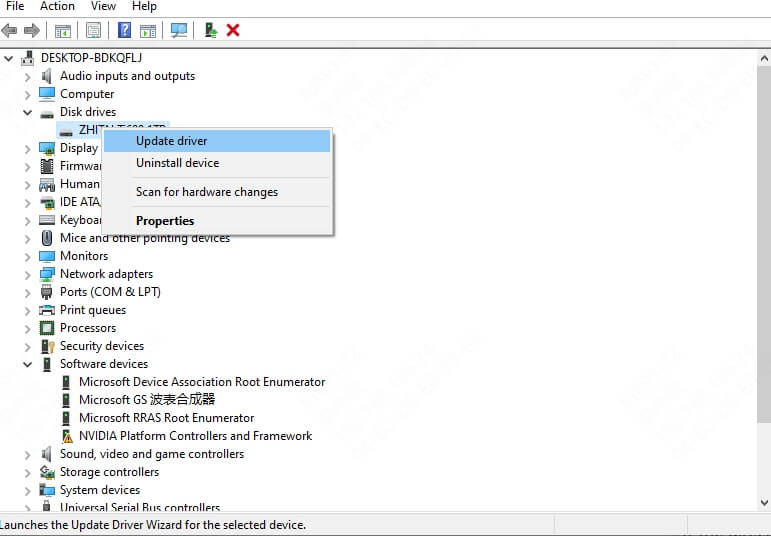The width and height of the screenshot is (771, 536).
Task: Select NVIDIA Platform Controllers and Framework
Action: (195, 436)
